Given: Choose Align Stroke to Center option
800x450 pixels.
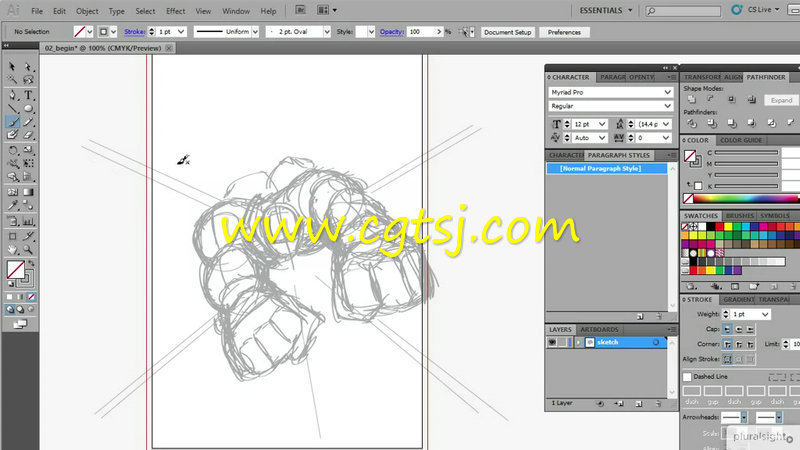Looking at the screenshot, I should coord(728,360).
